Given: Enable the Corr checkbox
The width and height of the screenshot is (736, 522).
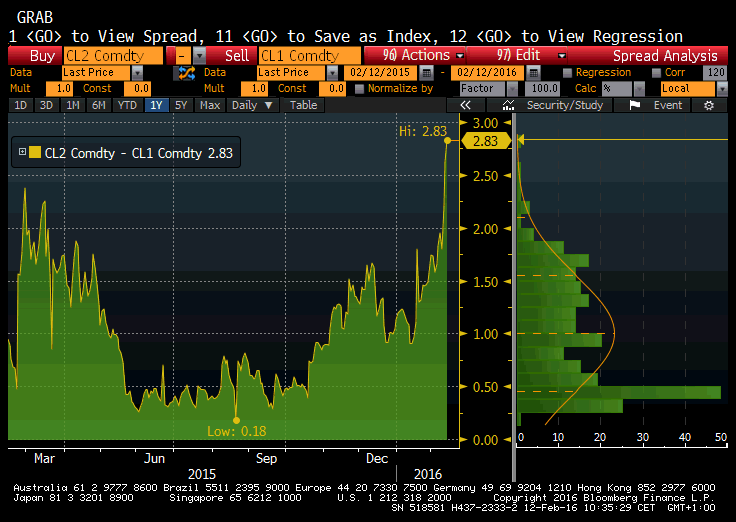Looking at the screenshot, I should tap(656, 73).
